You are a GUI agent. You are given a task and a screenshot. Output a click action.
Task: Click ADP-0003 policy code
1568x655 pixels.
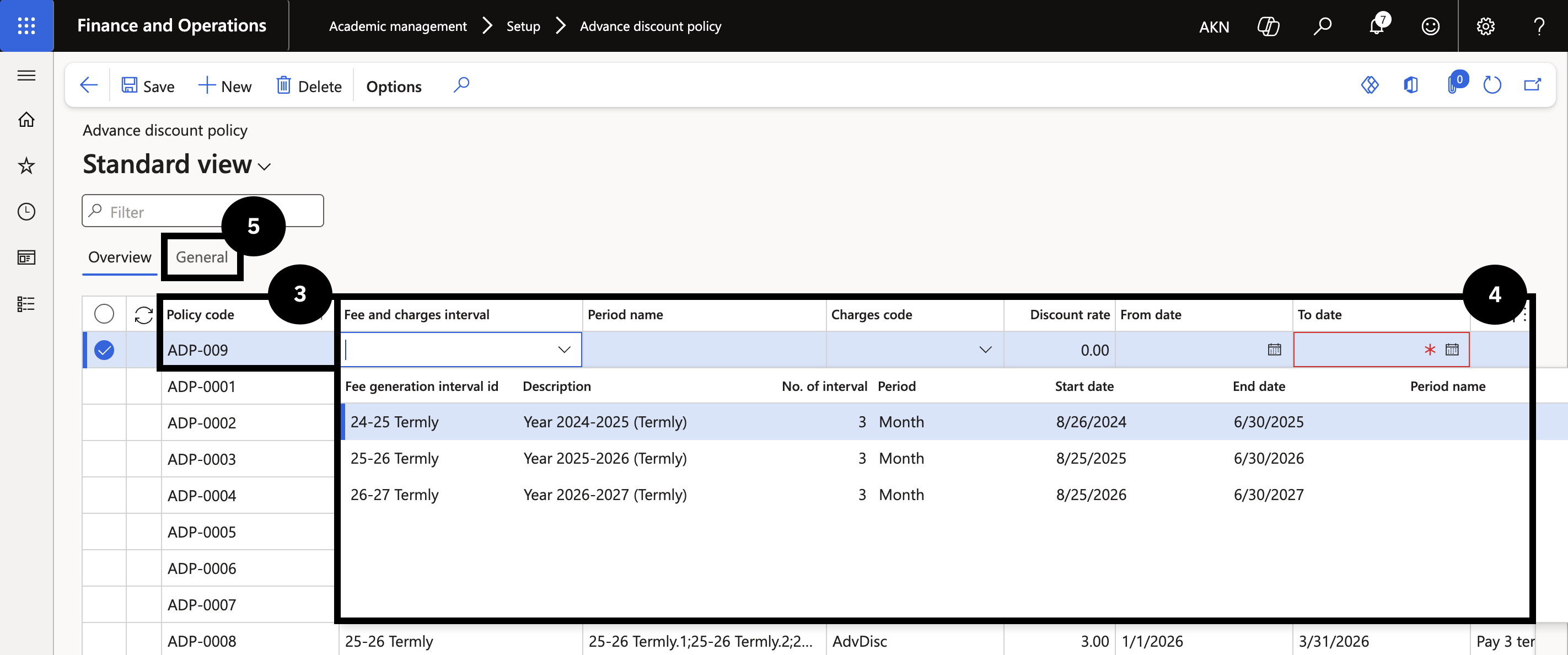[x=201, y=460]
